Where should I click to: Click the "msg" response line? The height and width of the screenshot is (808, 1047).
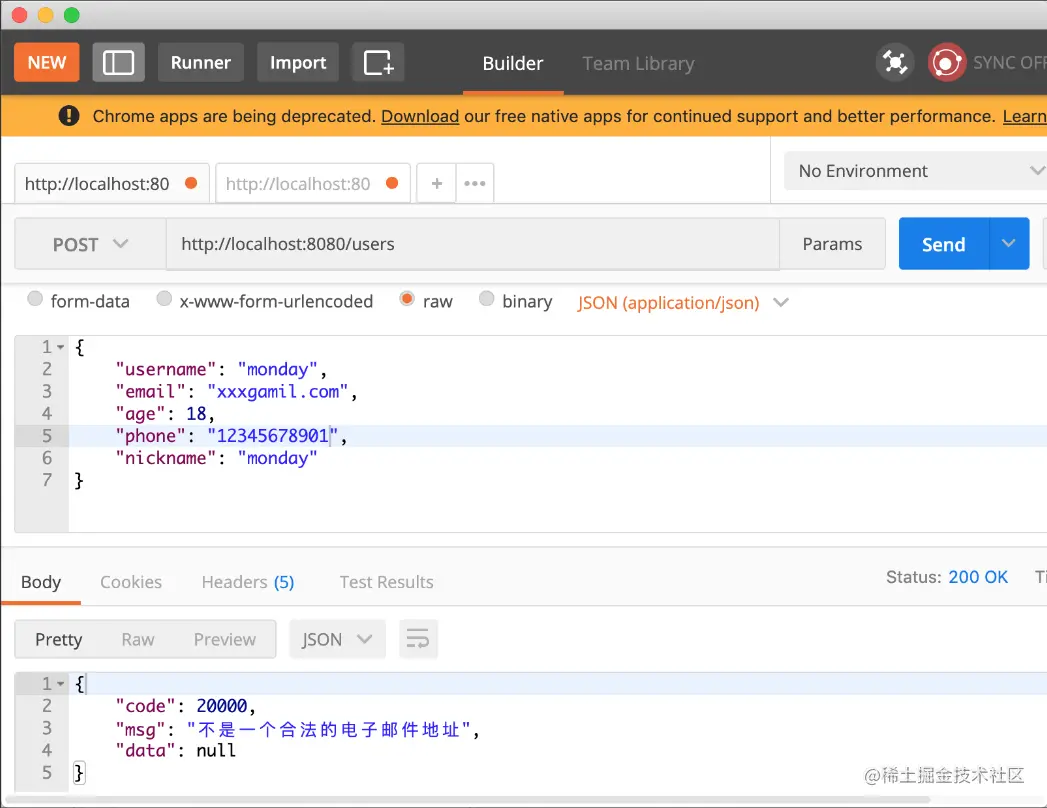click(x=298, y=729)
